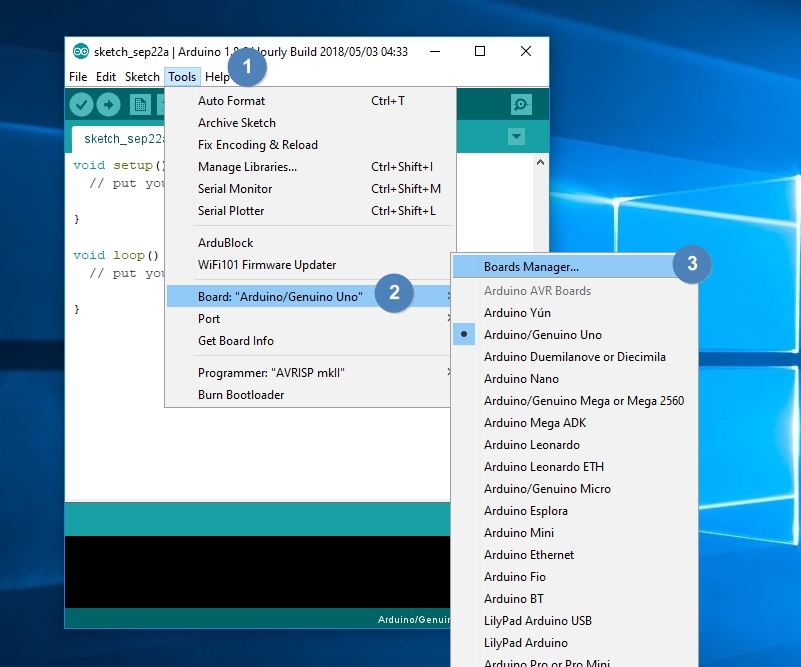Select LilyPad Arduino USB board
The height and width of the screenshot is (667, 801).
[575, 620]
